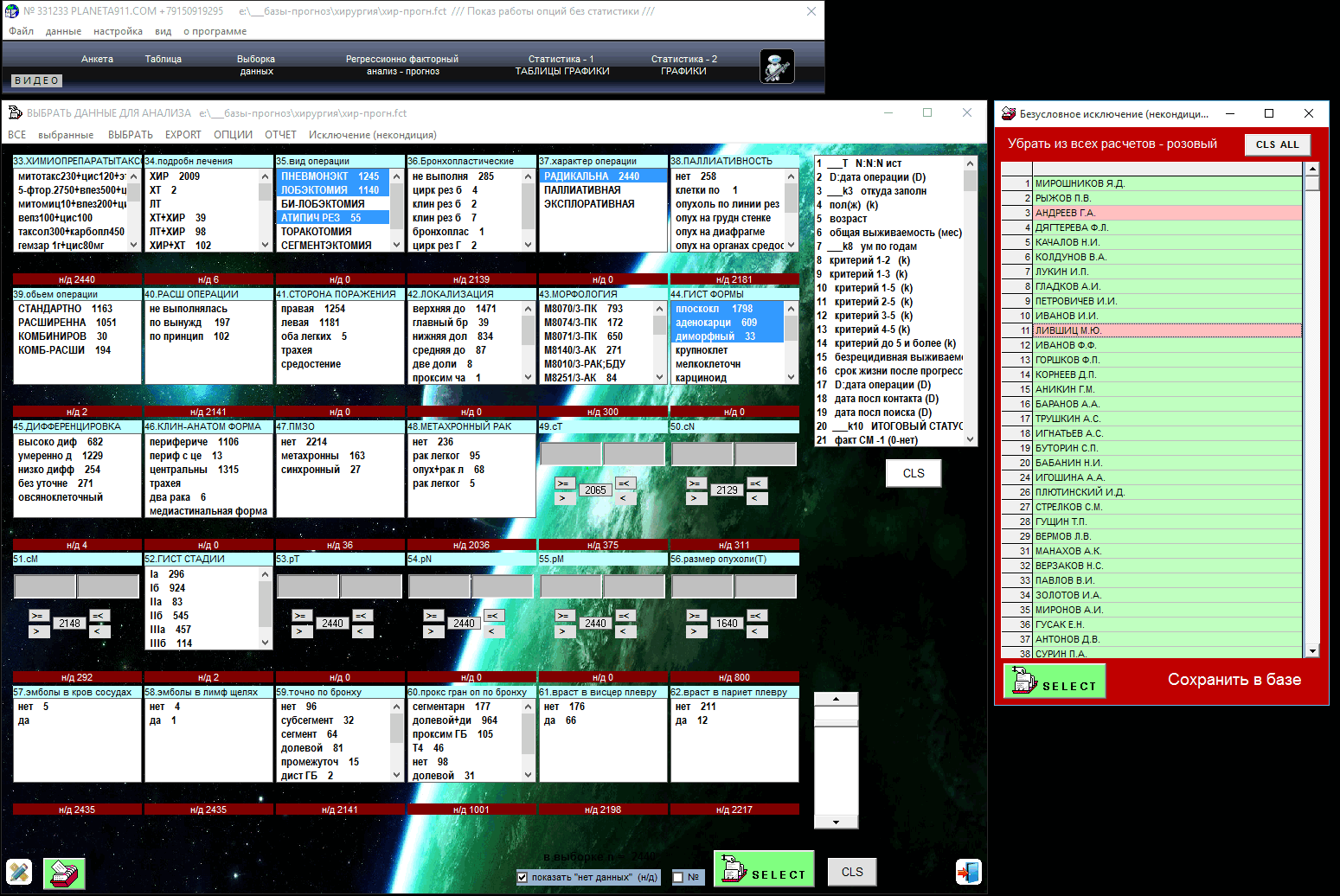The height and width of the screenshot is (896, 1340).
Task: Click the >= button under the 49.cT field
Action: click(564, 483)
